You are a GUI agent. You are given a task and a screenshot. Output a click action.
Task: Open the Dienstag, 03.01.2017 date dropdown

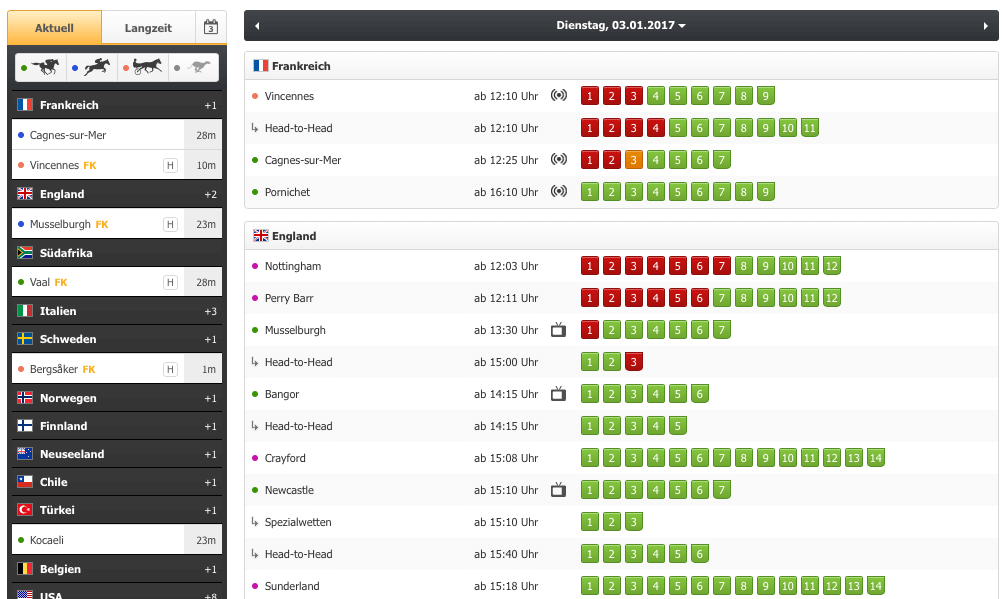tap(621, 26)
